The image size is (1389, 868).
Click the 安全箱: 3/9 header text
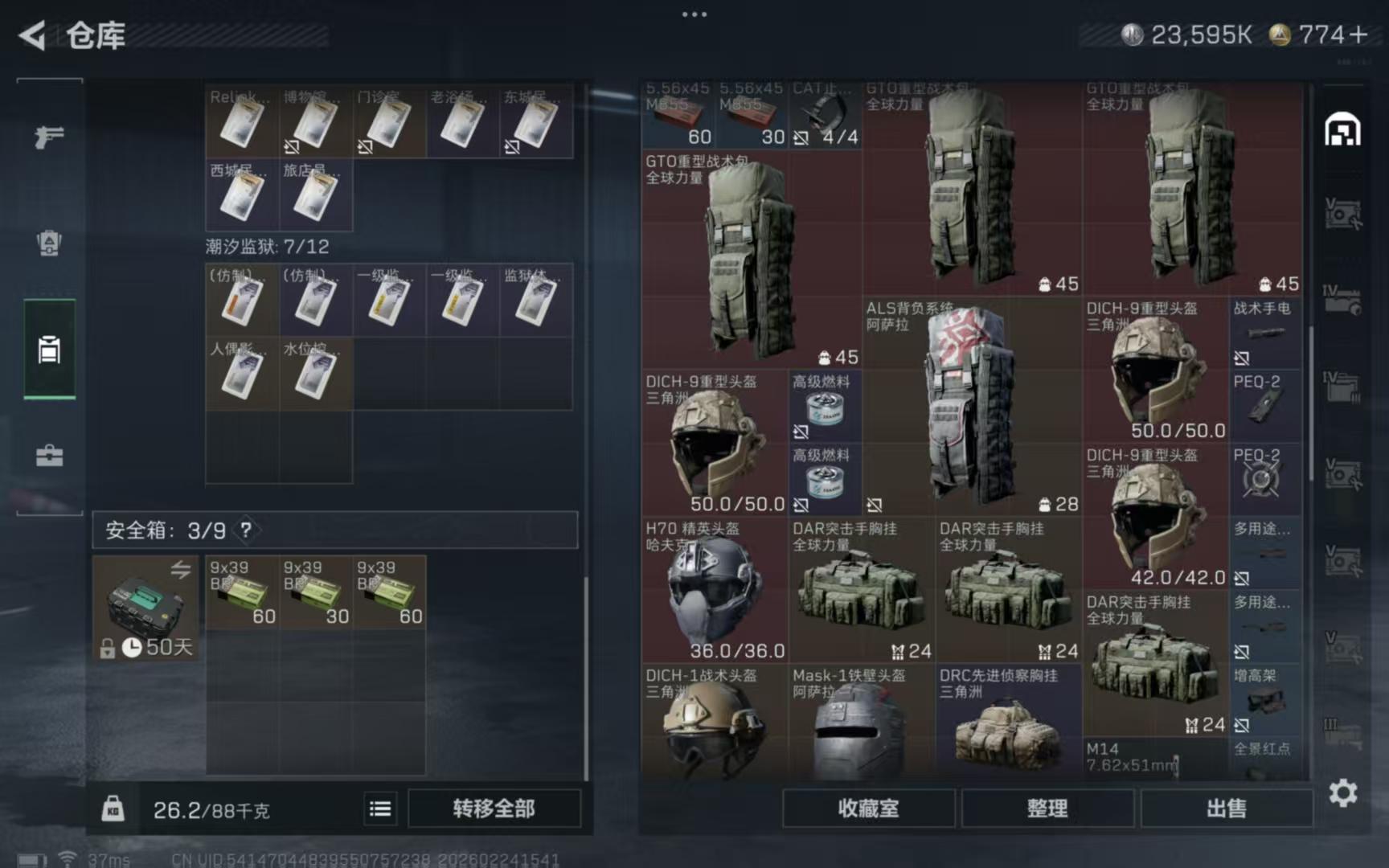pyautogui.click(x=166, y=530)
